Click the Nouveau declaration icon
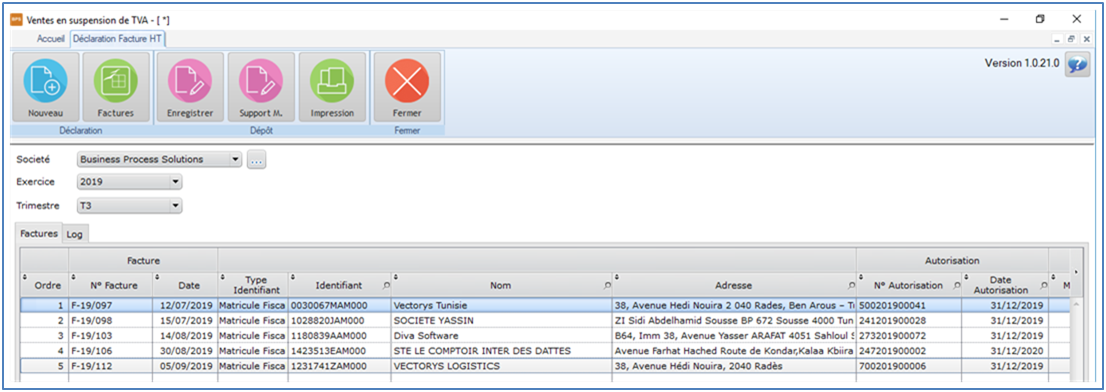The image size is (1106, 392). click(x=46, y=88)
